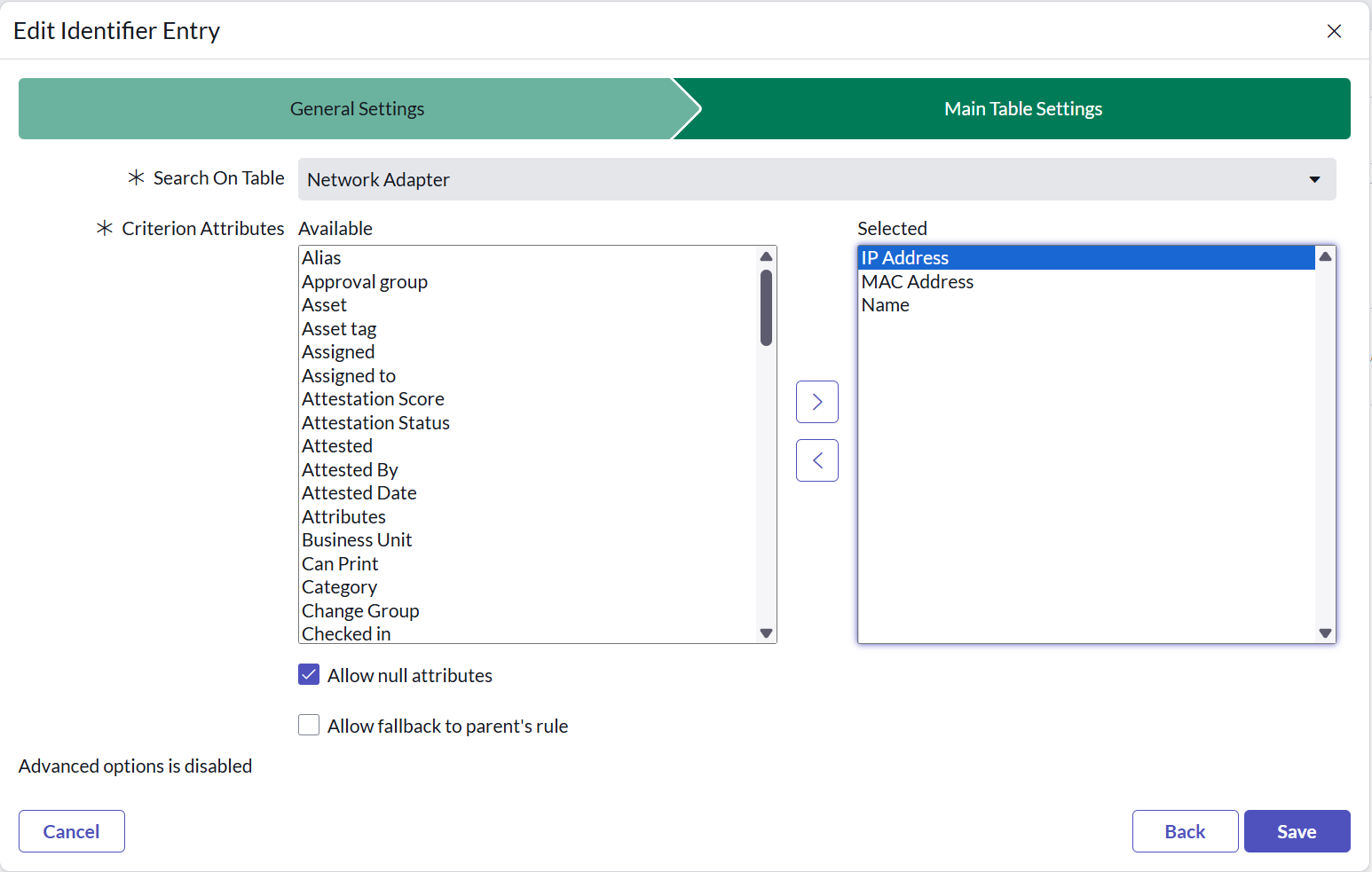Click the Back button
This screenshot has height=872, width=1372.
(x=1184, y=831)
